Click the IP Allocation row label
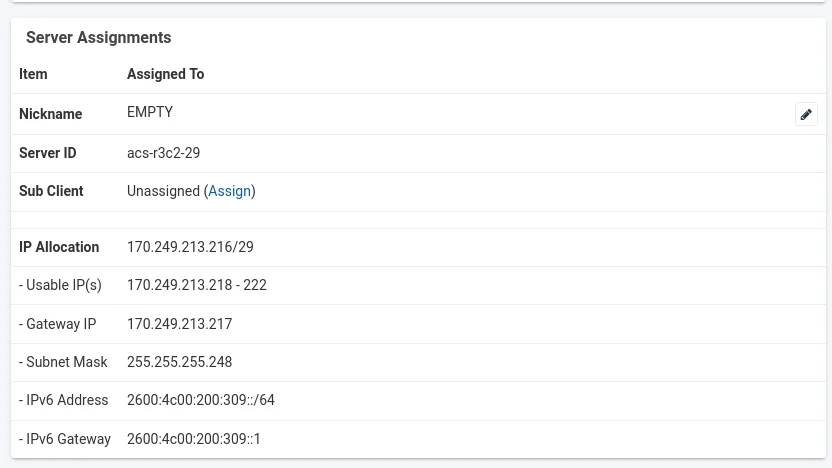The height and width of the screenshot is (468, 832). [59, 247]
